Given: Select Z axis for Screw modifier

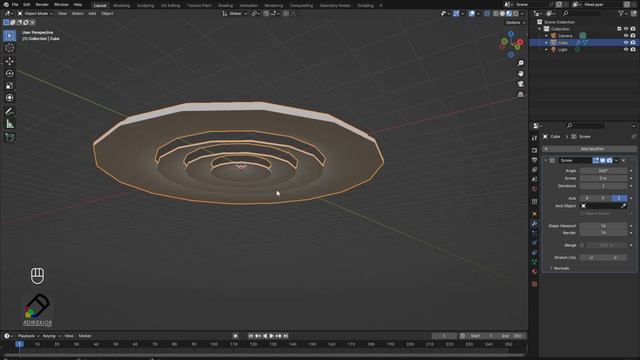Looking at the screenshot, I should (619, 198).
